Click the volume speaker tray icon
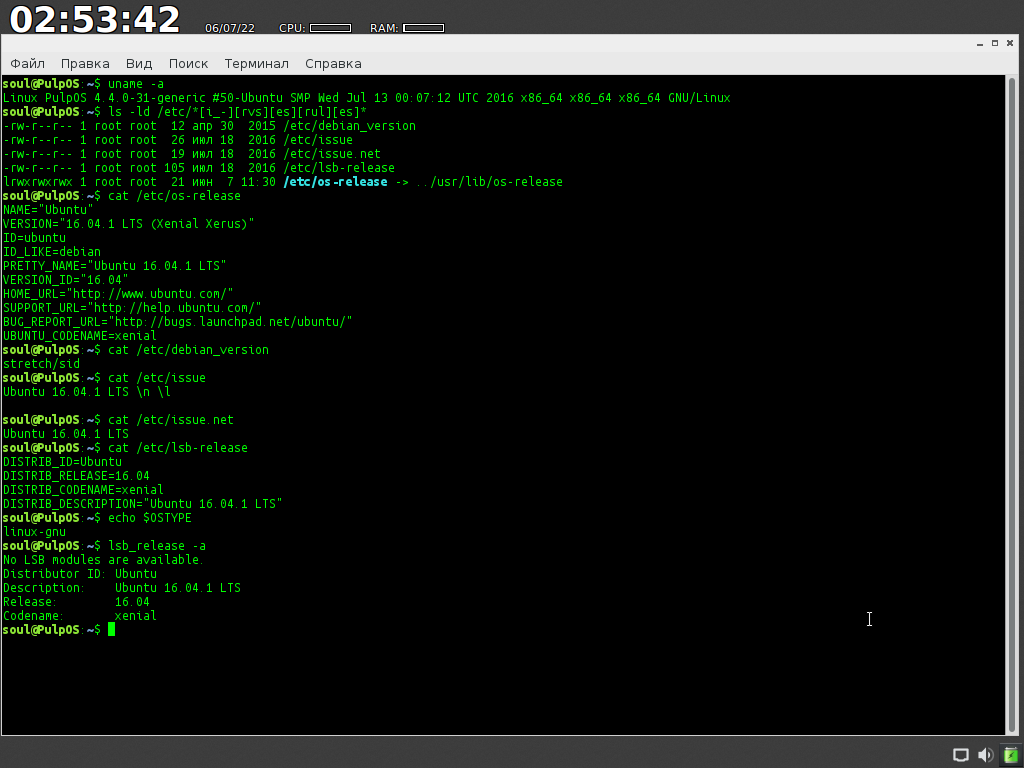Screen dimensions: 1024x768 985,755
